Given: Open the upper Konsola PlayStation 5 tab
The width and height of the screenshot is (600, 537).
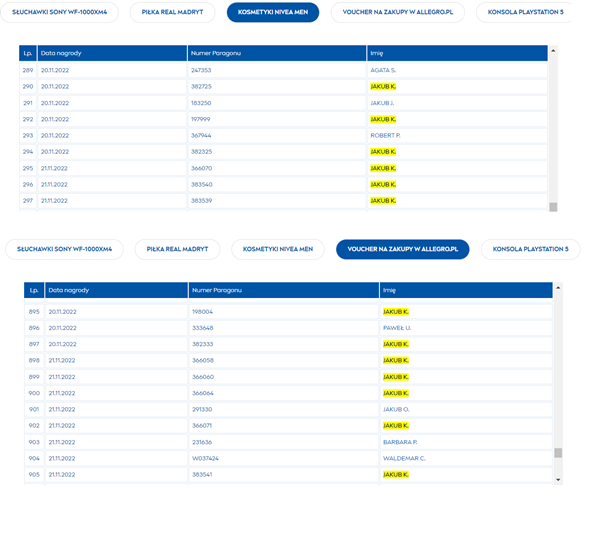Looking at the screenshot, I should (x=532, y=12).
